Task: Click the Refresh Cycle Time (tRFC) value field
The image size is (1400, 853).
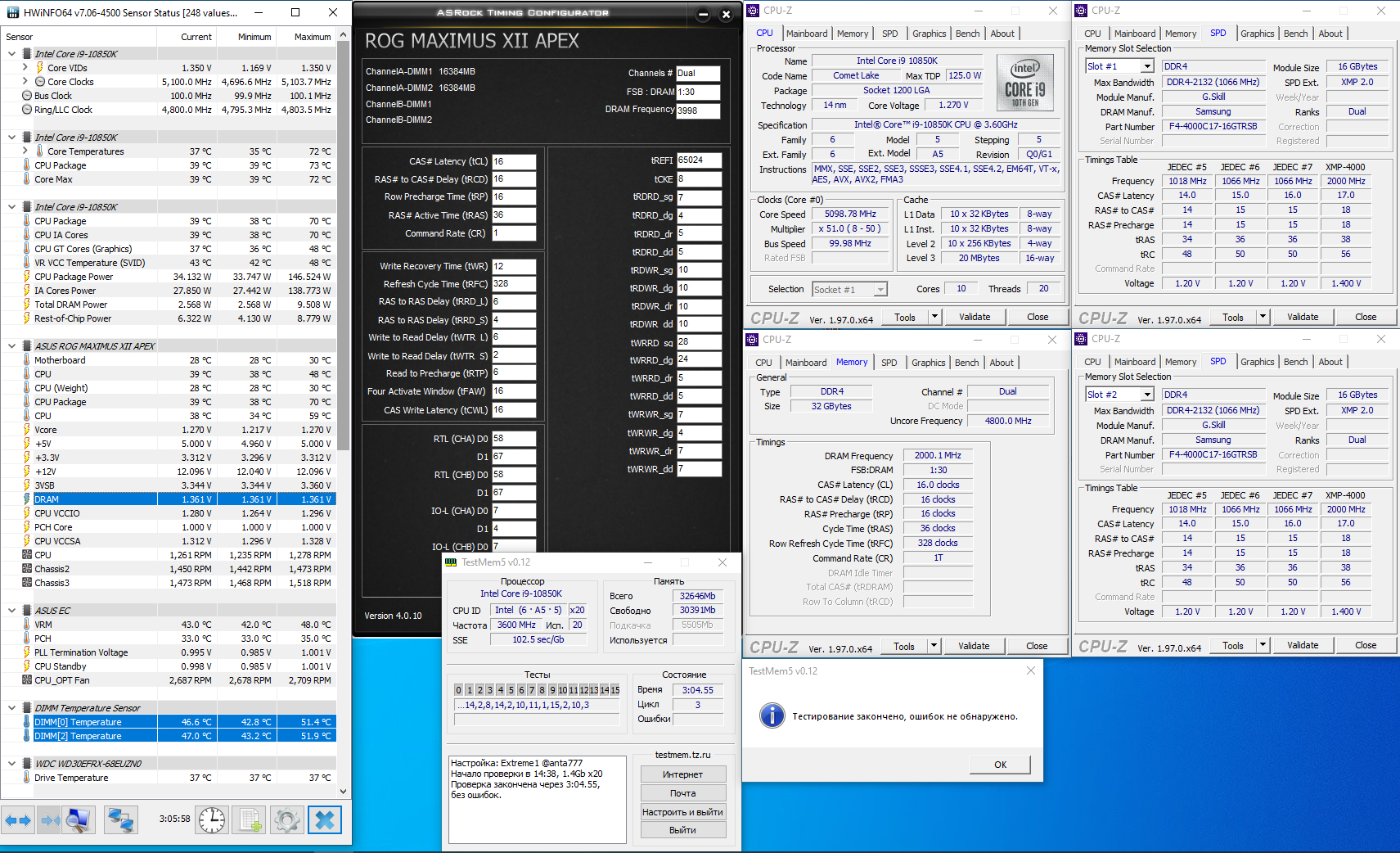Action: click(x=514, y=284)
